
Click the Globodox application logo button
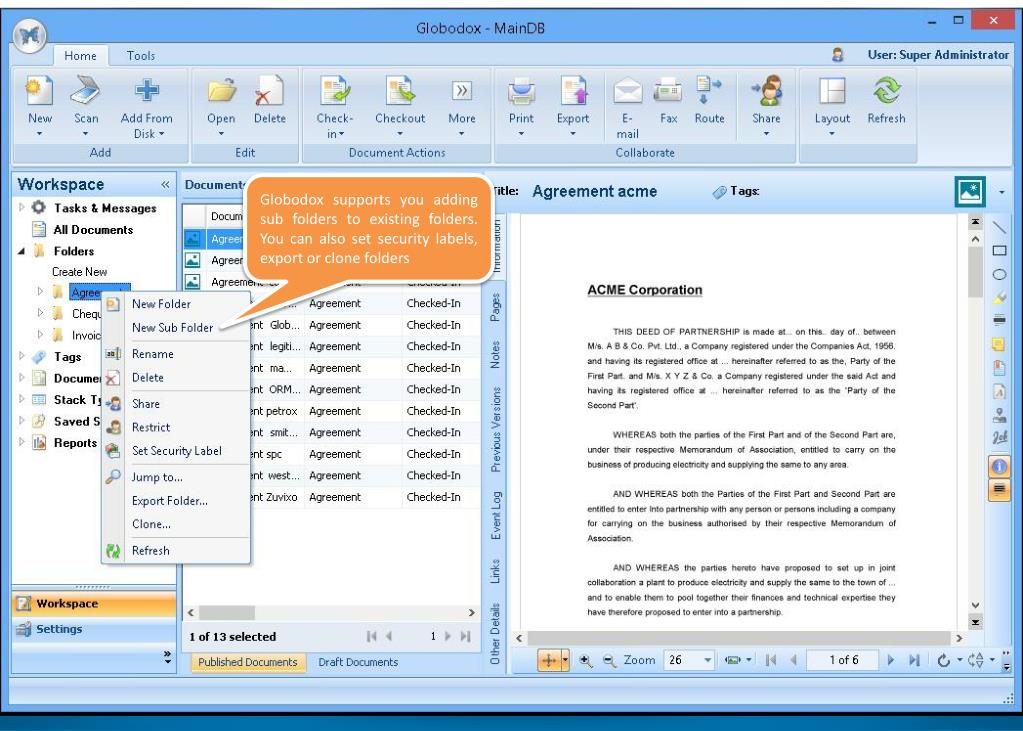(x=29, y=35)
